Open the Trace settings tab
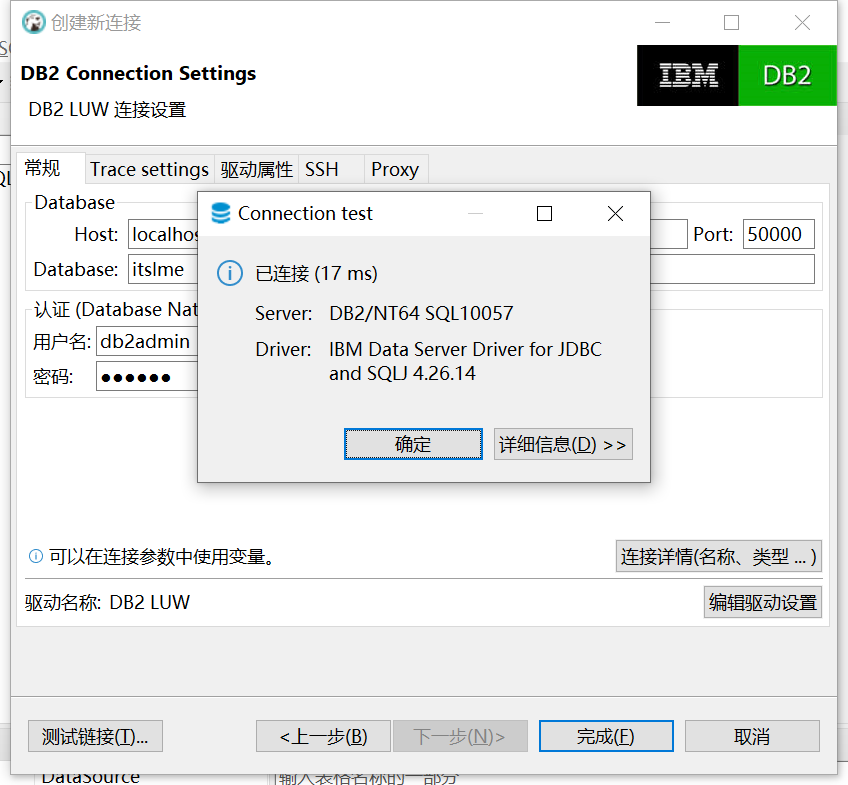This screenshot has width=848, height=785. pyautogui.click(x=149, y=169)
